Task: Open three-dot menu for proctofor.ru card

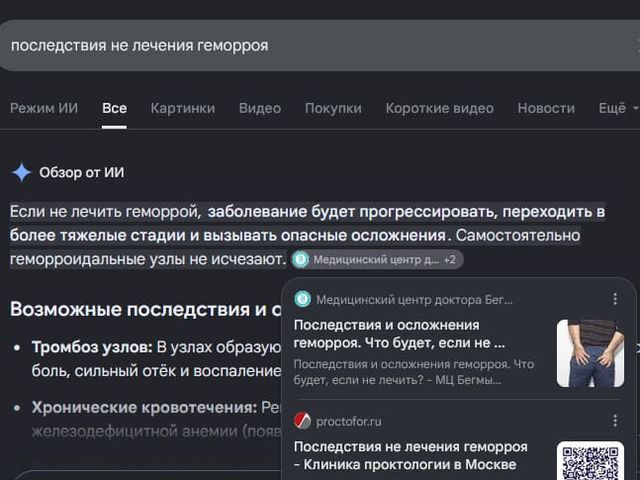Action: pos(615,421)
